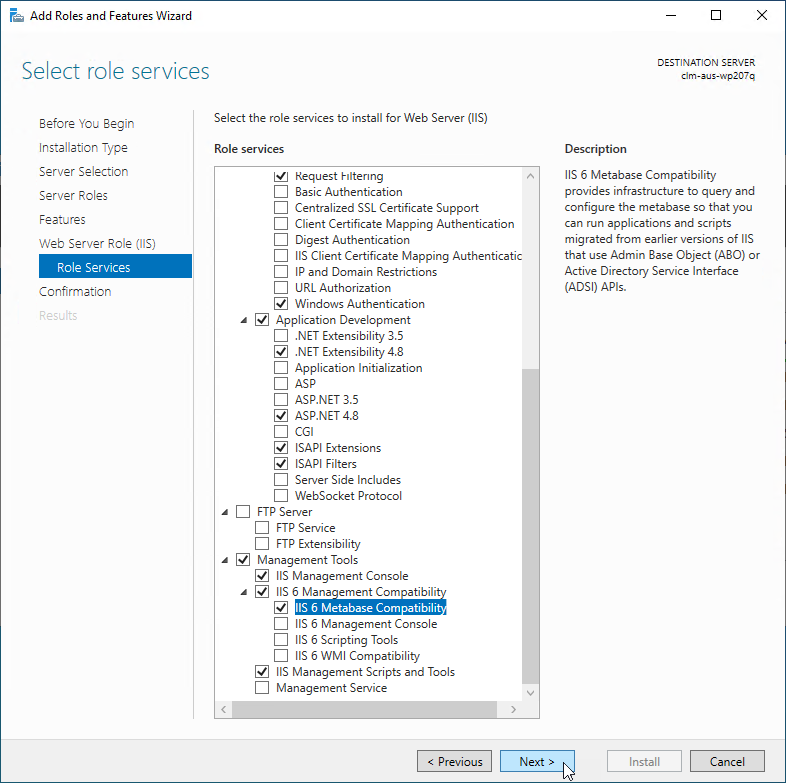The width and height of the screenshot is (786, 783).
Task: Check Client Certificate Mapping Authentication
Action: tap(281, 224)
